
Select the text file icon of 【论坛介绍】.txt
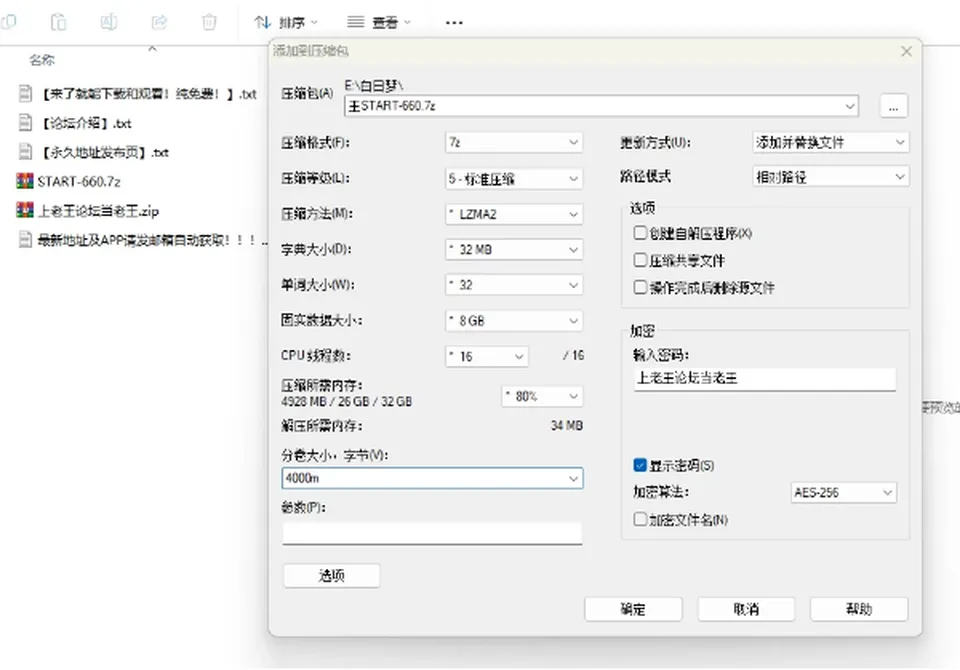[25, 122]
